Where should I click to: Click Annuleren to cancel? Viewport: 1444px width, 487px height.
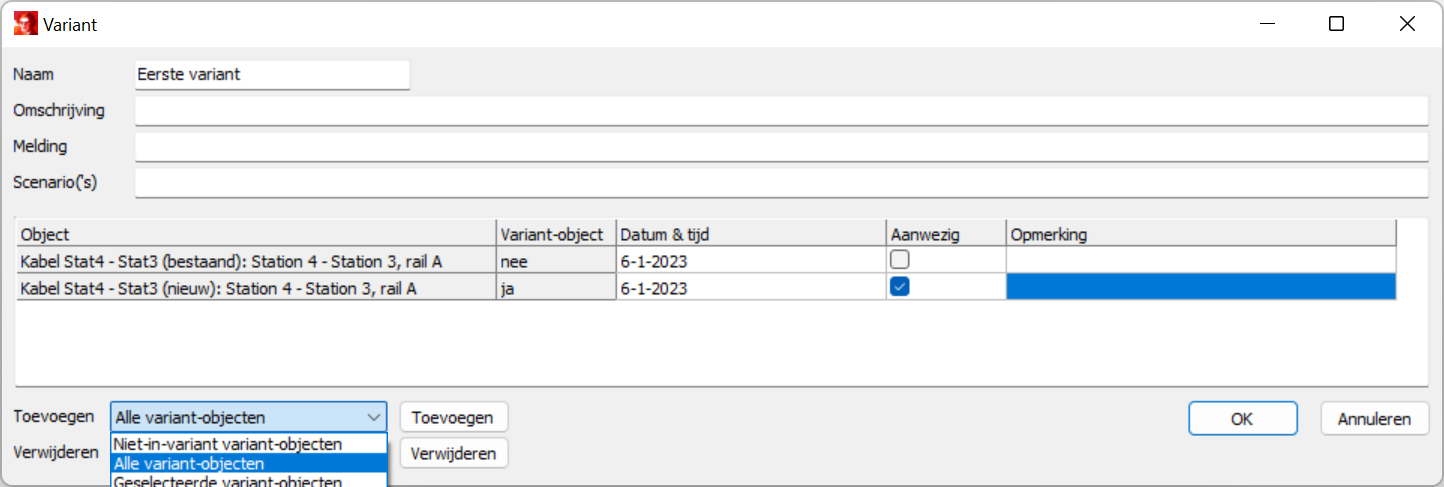point(1374,419)
